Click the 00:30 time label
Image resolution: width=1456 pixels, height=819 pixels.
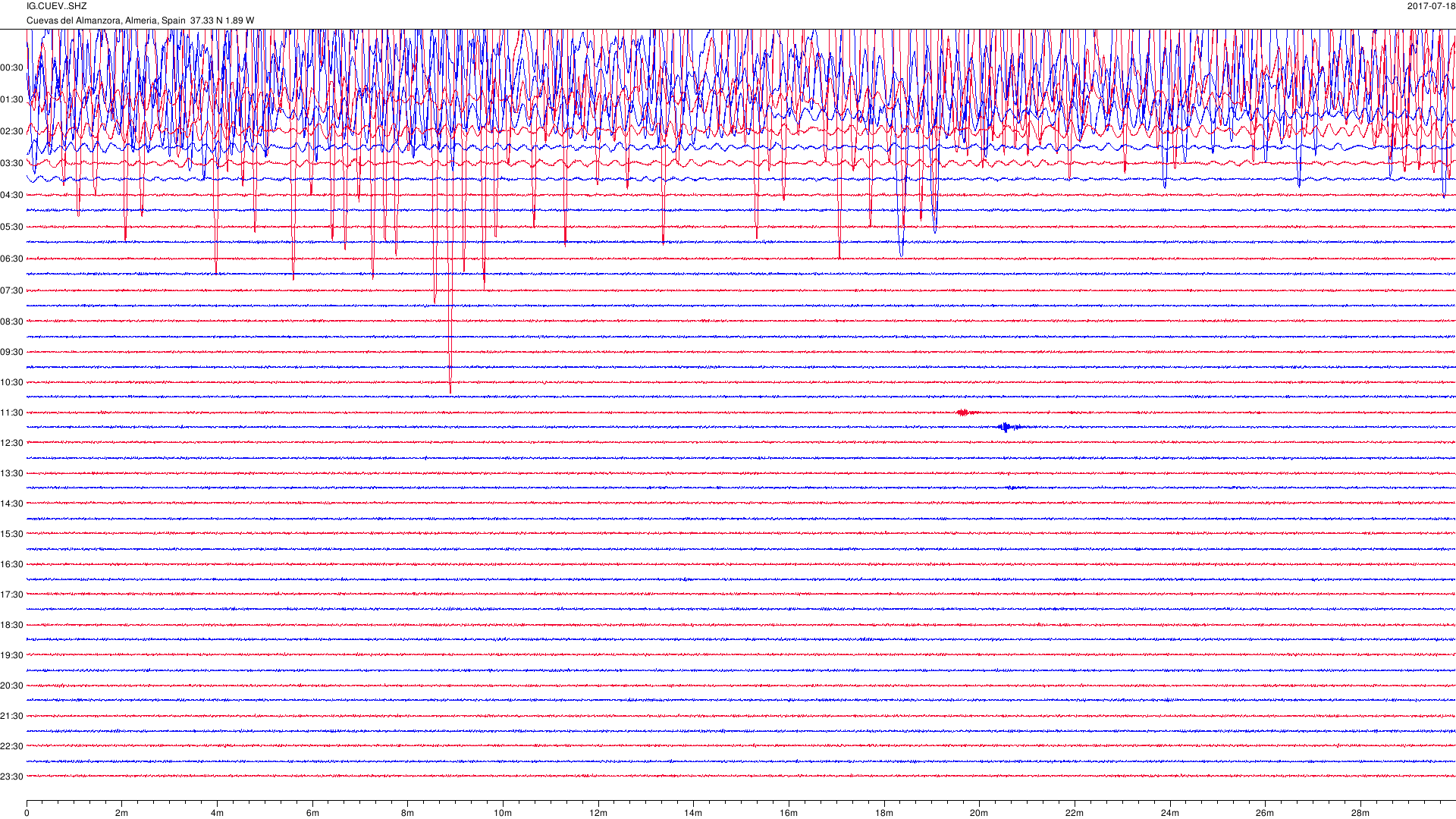(x=11, y=68)
